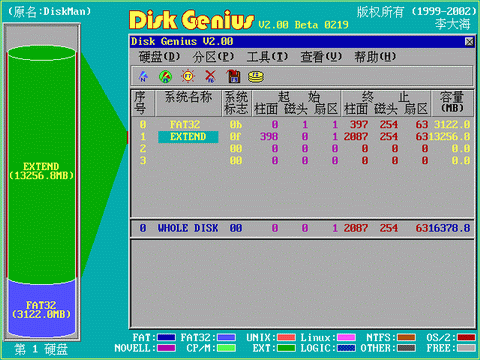Click the LOGIC legend patterned blue swatch
This screenshot has width=480, height=360.
pos(346,348)
